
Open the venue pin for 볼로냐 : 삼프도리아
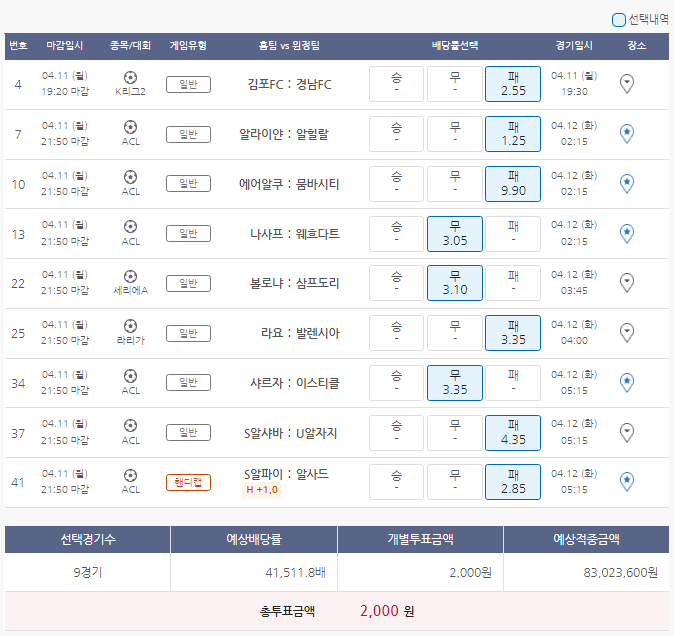tap(627, 283)
